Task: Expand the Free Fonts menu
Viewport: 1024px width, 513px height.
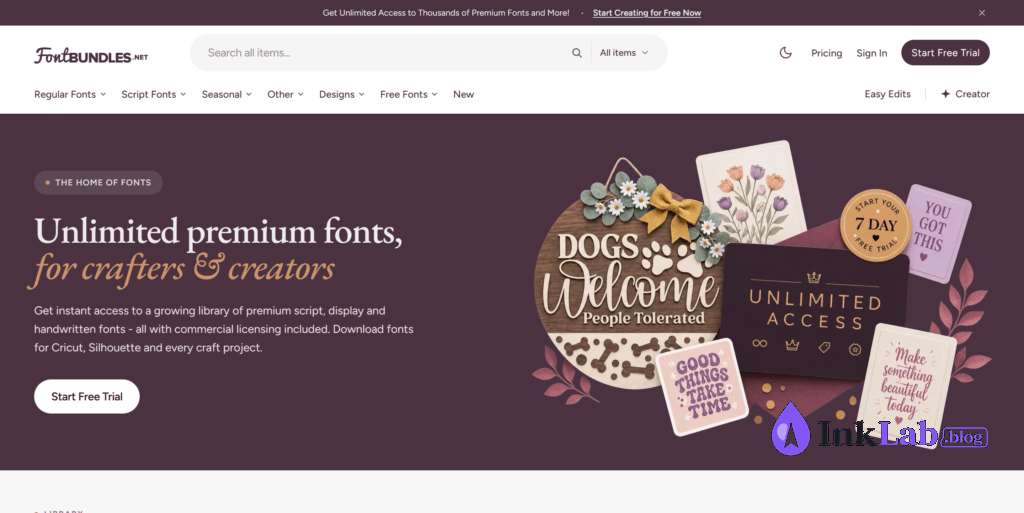Action: 409,94
